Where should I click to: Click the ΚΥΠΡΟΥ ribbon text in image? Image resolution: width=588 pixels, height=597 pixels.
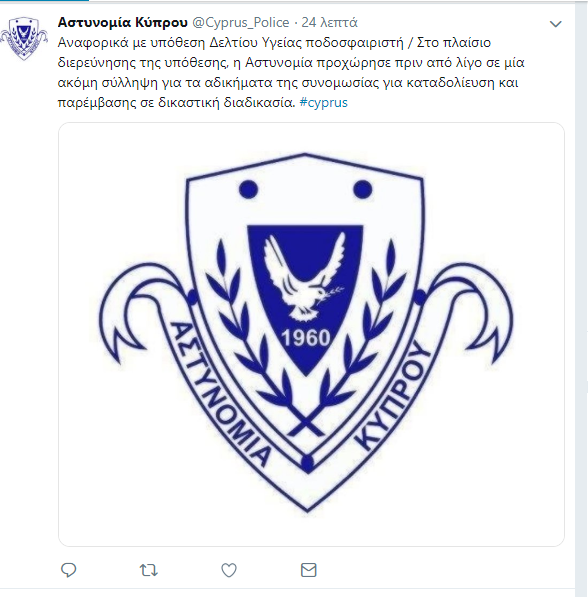(x=394, y=397)
